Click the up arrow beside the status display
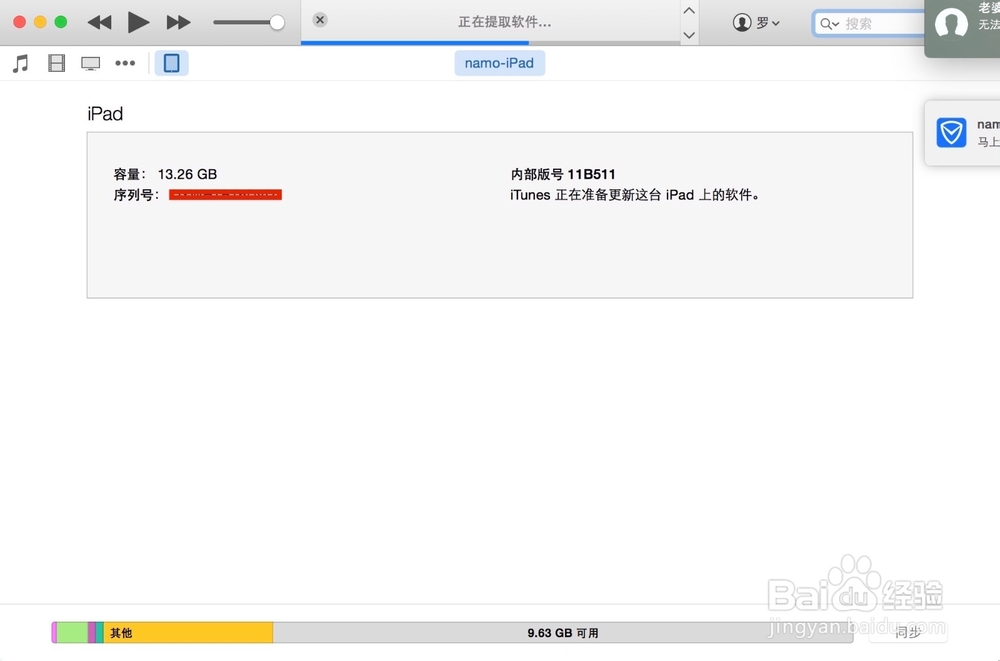The height and width of the screenshot is (661, 1000). 689,12
